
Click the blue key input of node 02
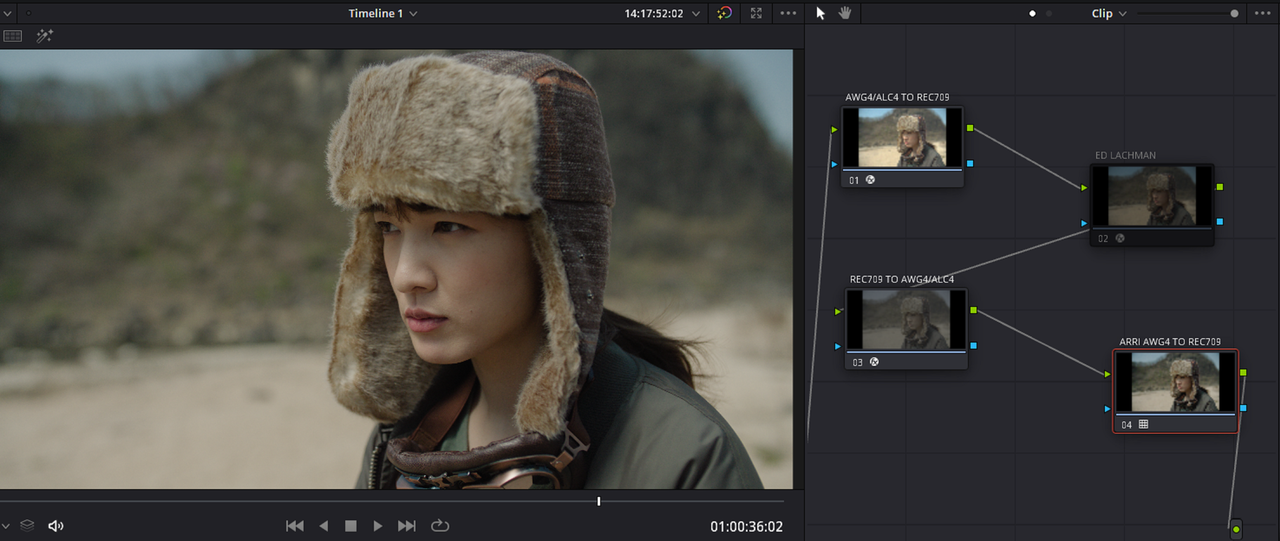tap(1083, 222)
